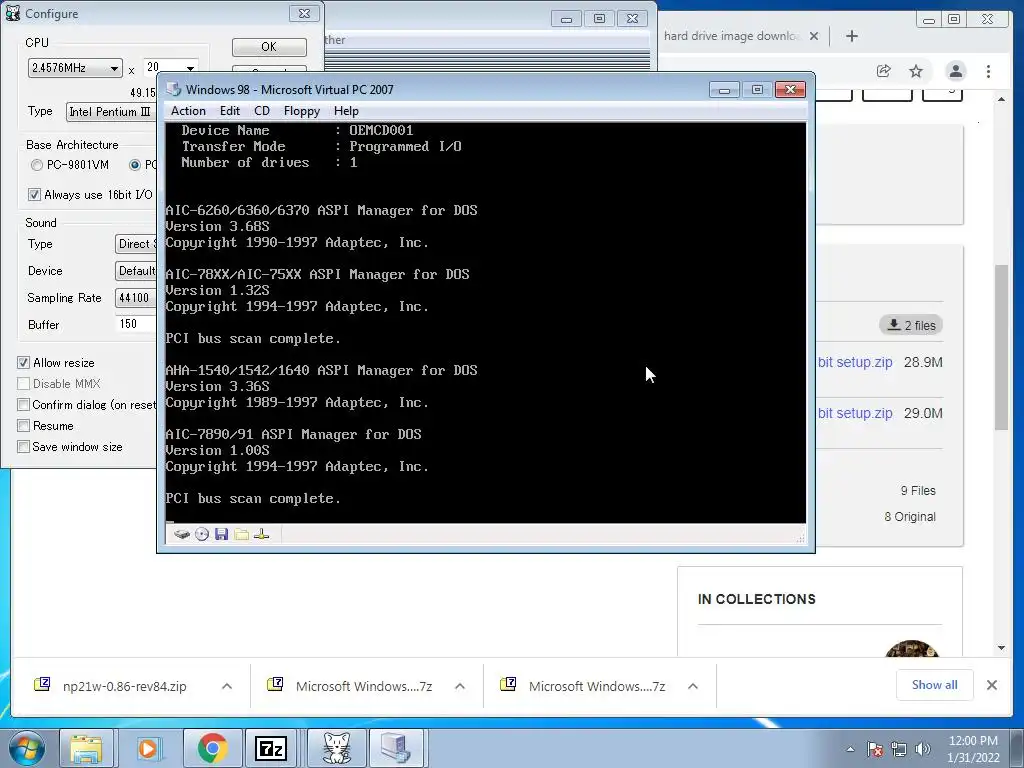Show hidden tray icons arrow
The image size is (1024, 768).
(850, 749)
